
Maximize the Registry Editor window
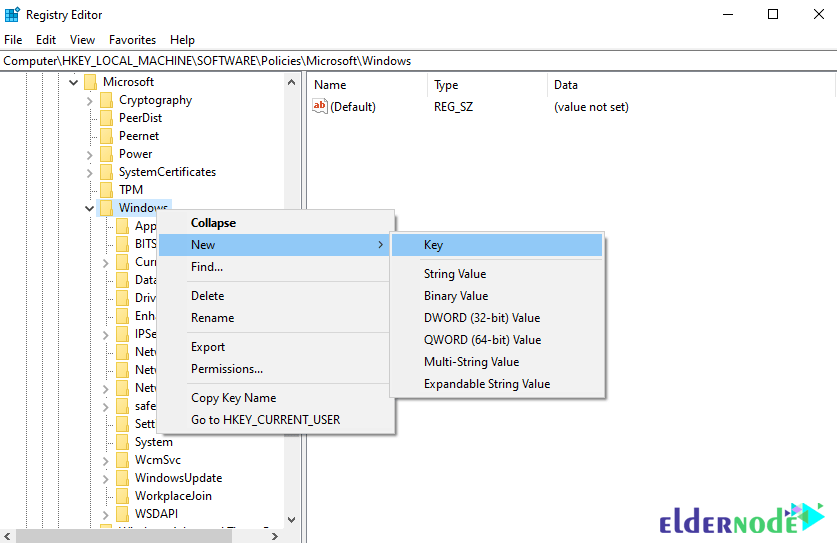(773, 14)
